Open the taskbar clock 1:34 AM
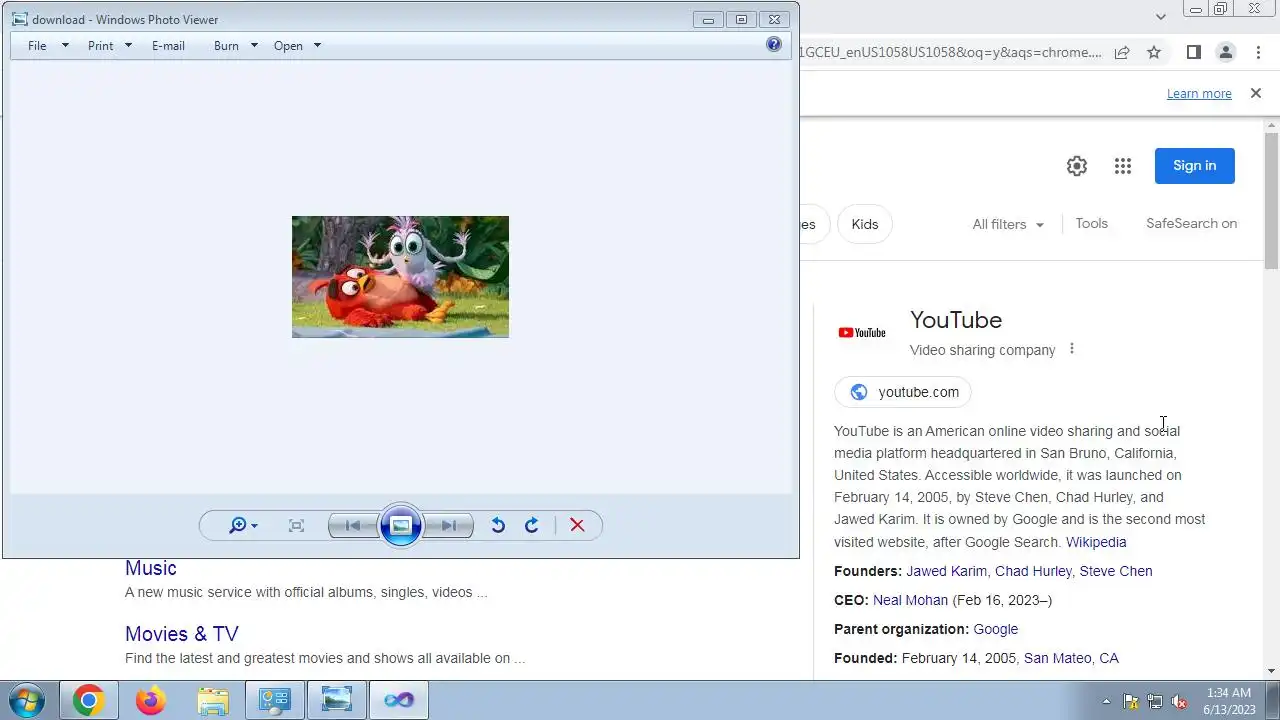The height and width of the screenshot is (720, 1280). click(1229, 701)
